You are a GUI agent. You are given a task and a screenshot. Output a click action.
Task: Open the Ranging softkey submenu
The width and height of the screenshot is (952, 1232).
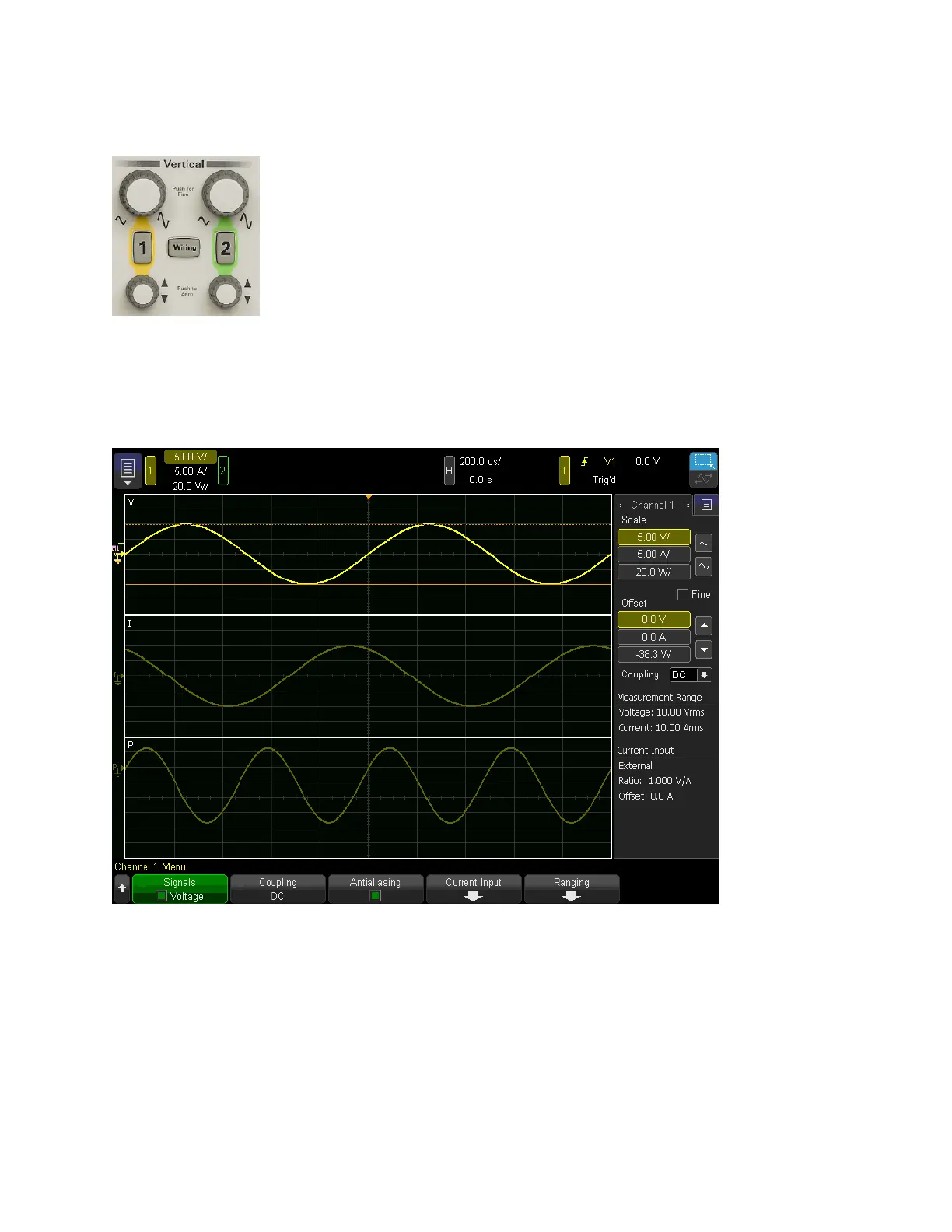tap(572, 889)
